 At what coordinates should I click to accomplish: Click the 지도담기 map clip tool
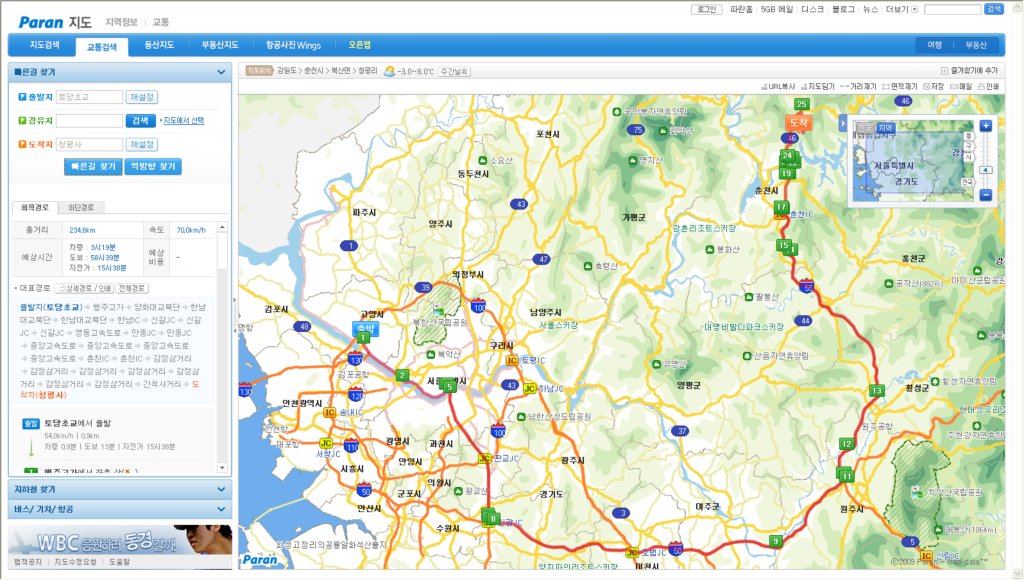click(818, 87)
